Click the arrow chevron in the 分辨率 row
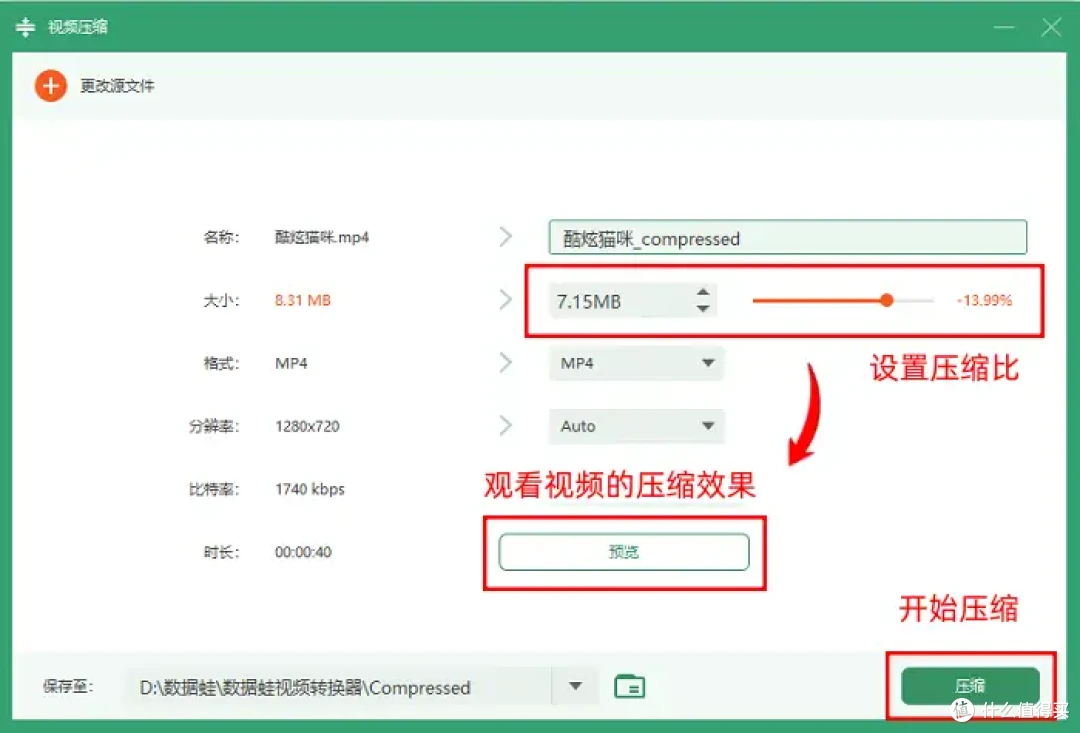The image size is (1080, 733). pos(506,426)
